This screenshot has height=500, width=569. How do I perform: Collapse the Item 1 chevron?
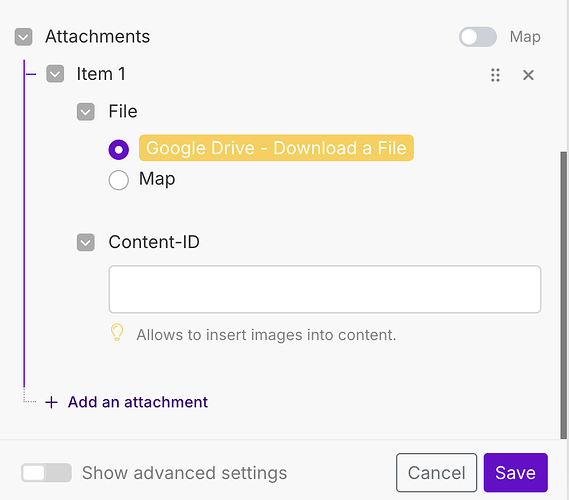(x=55, y=74)
